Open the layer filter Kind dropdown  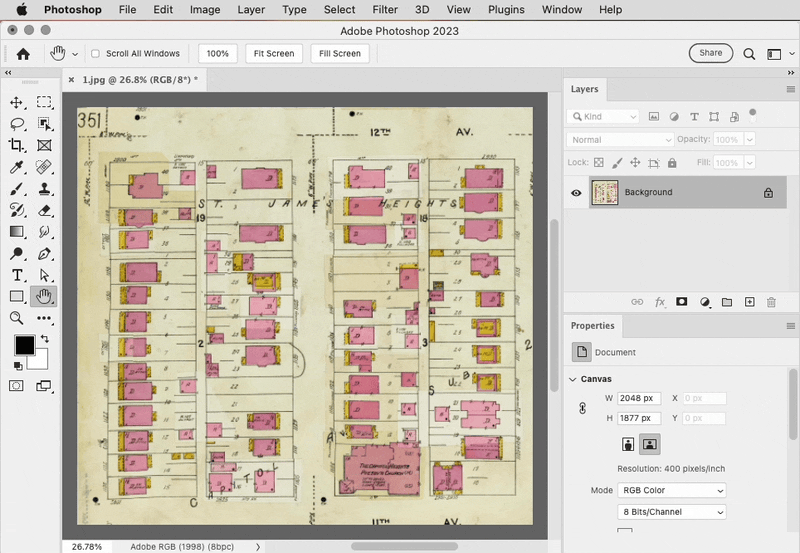click(603, 116)
